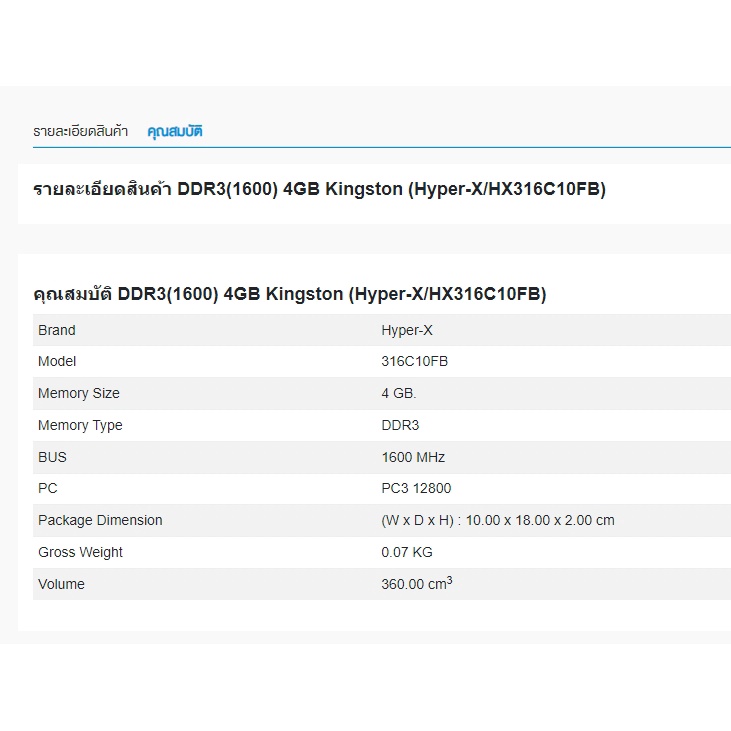
Task: Select the Memory Type label
Action: pos(80,425)
